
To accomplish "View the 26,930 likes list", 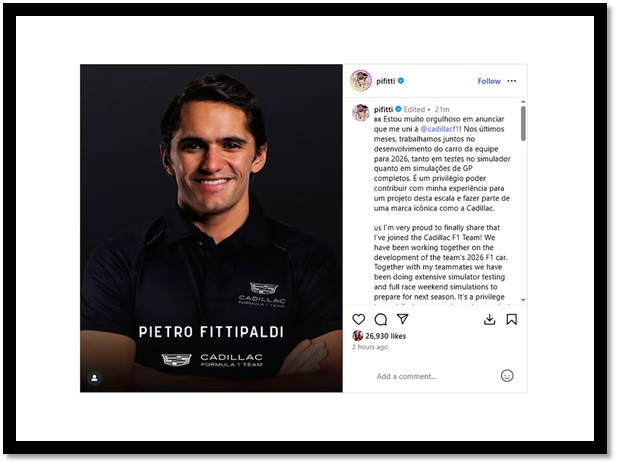I will coord(385,336).
